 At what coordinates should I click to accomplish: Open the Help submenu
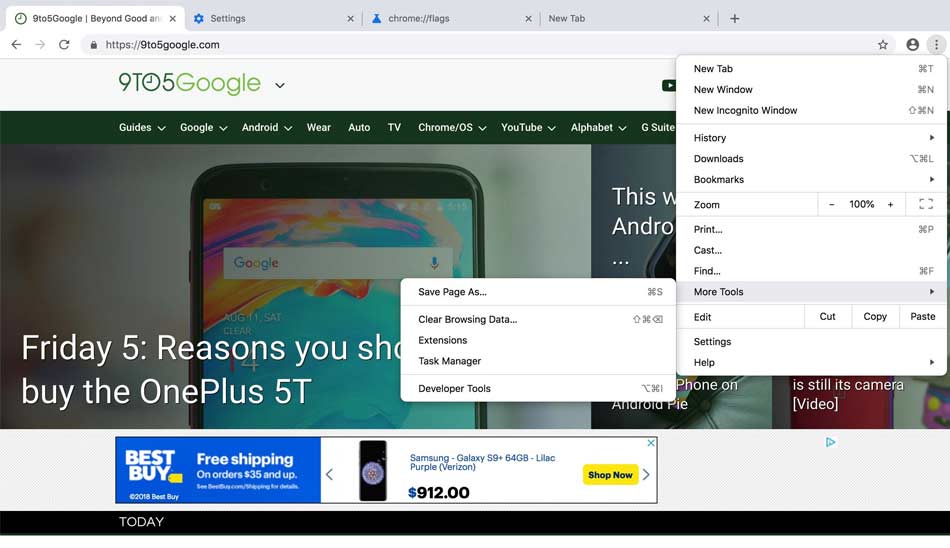pyautogui.click(x=811, y=363)
